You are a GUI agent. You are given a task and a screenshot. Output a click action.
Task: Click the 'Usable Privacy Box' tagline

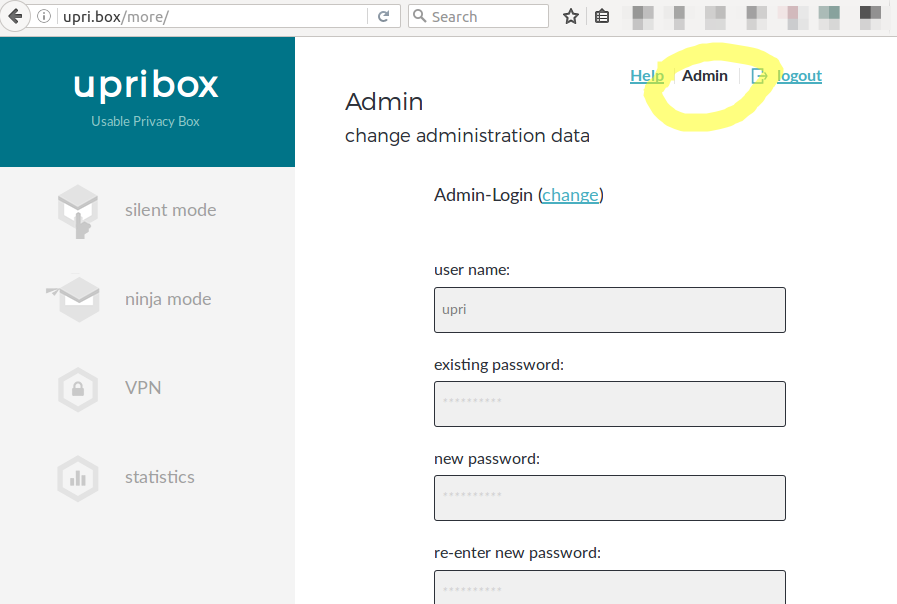pyautogui.click(x=145, y=121)
